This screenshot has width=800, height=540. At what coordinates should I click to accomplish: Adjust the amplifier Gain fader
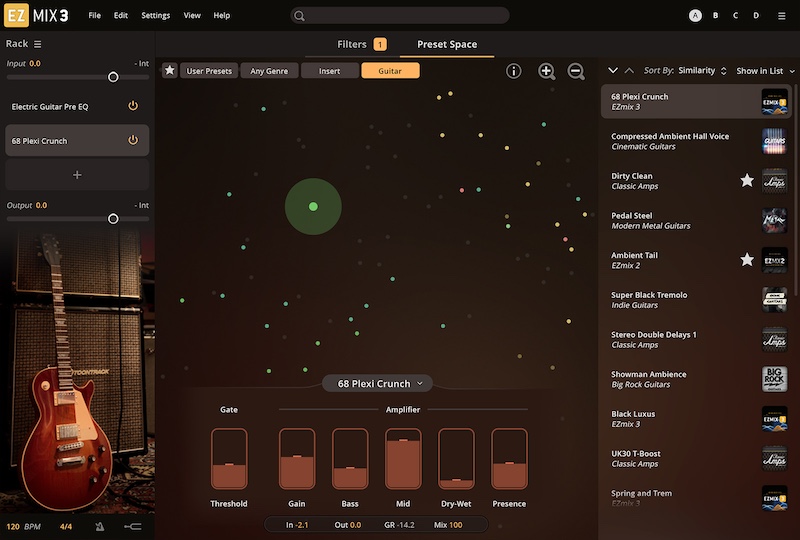point(297,459)
